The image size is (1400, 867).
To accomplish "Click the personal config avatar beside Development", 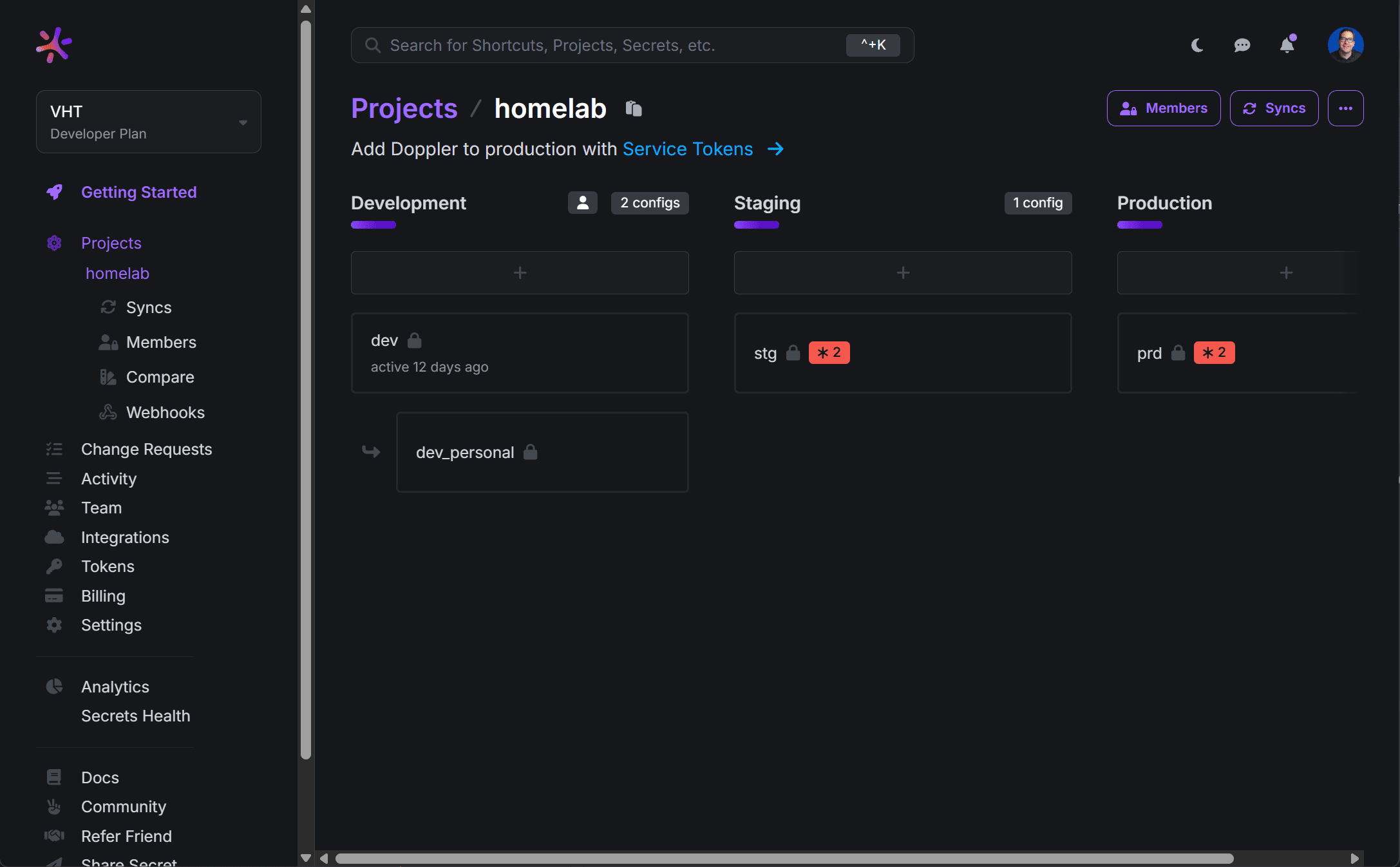I will [x=582, y=203].
